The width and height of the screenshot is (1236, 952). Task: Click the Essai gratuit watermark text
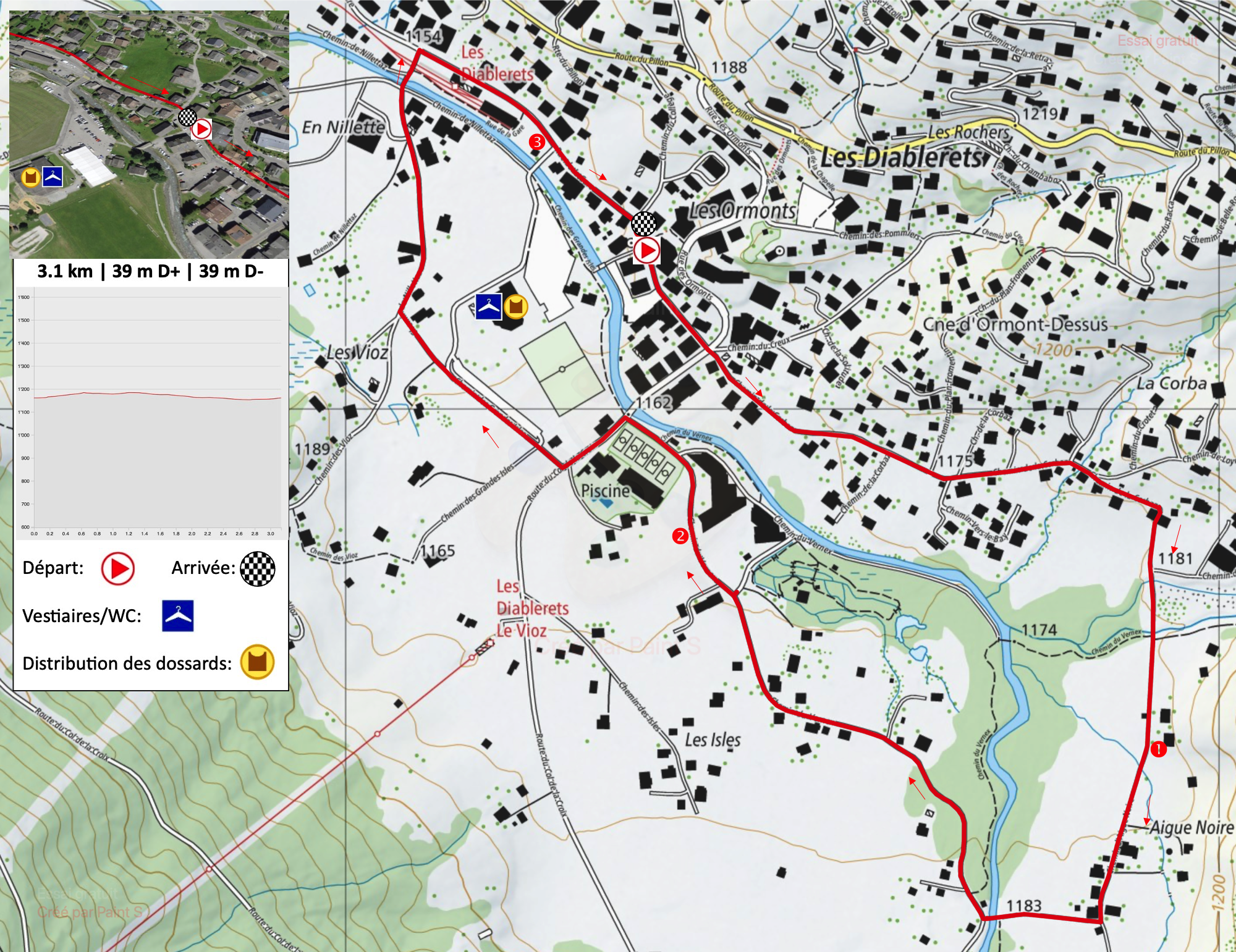(1158, 41)
